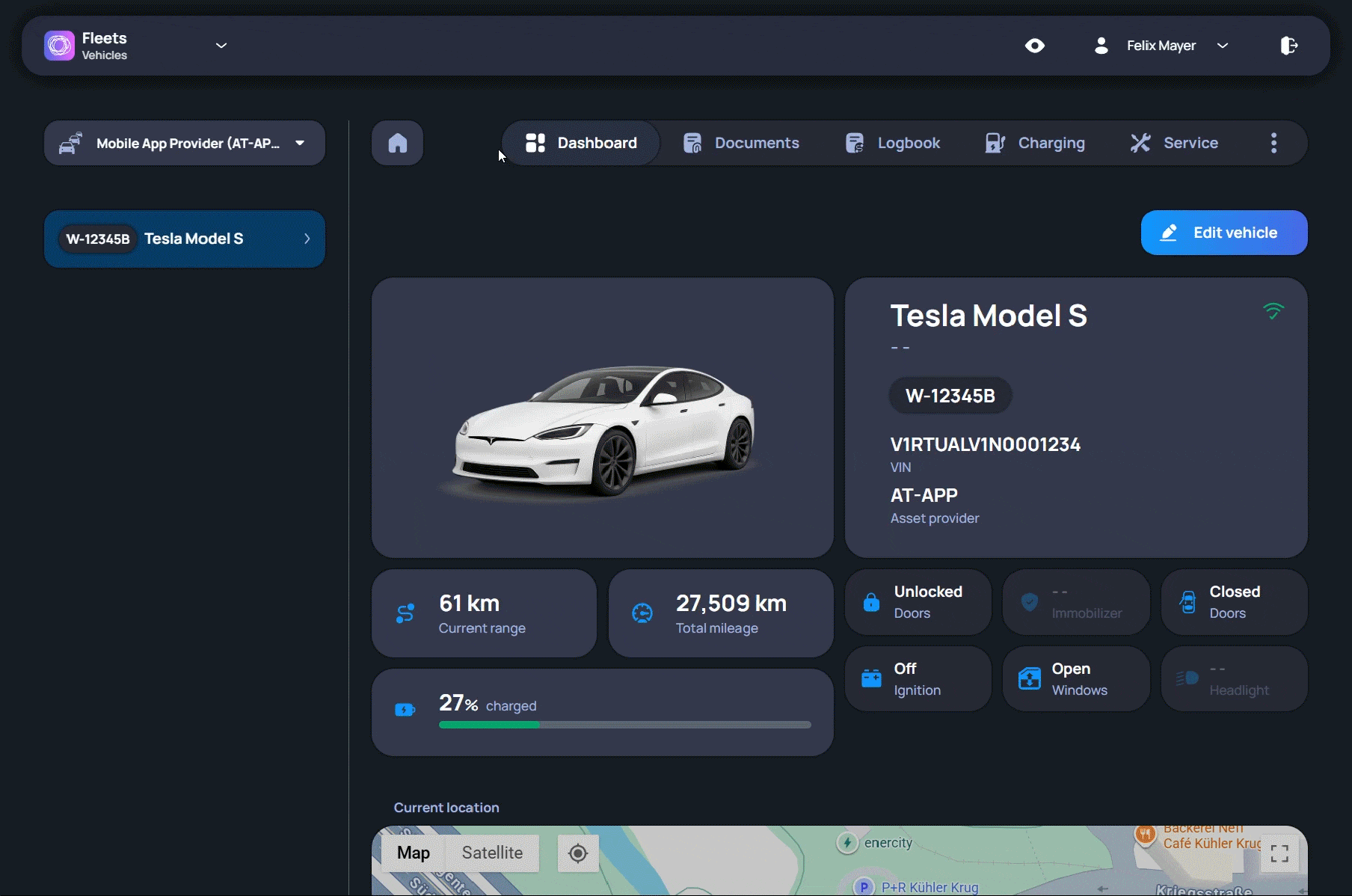The image size is (1352, 896).
Task: Switch map to Map view
Action: pyautogui.click(x=414, y=853)
